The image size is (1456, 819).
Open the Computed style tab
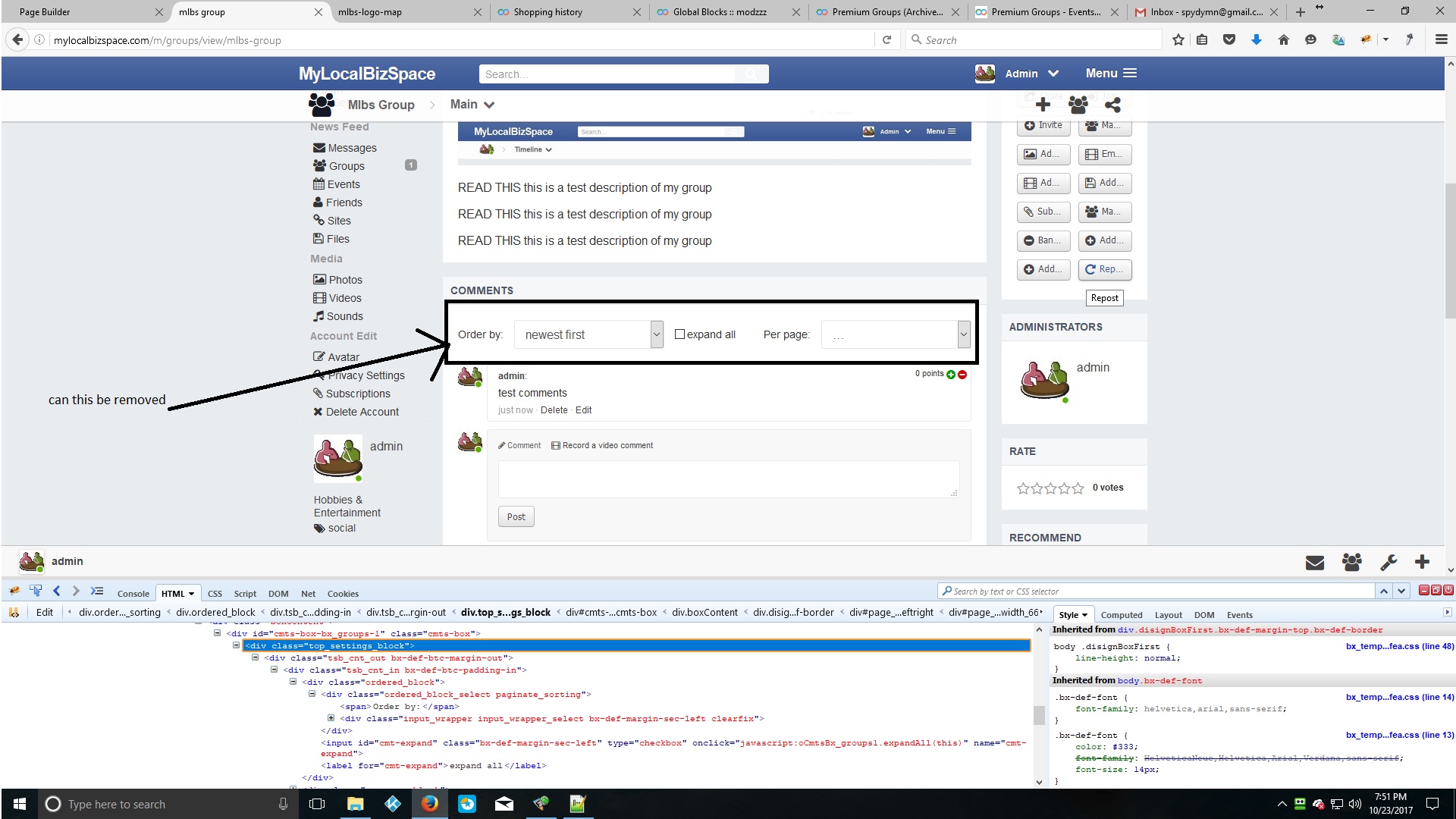pyautogui.click(x=1121, y=615)
